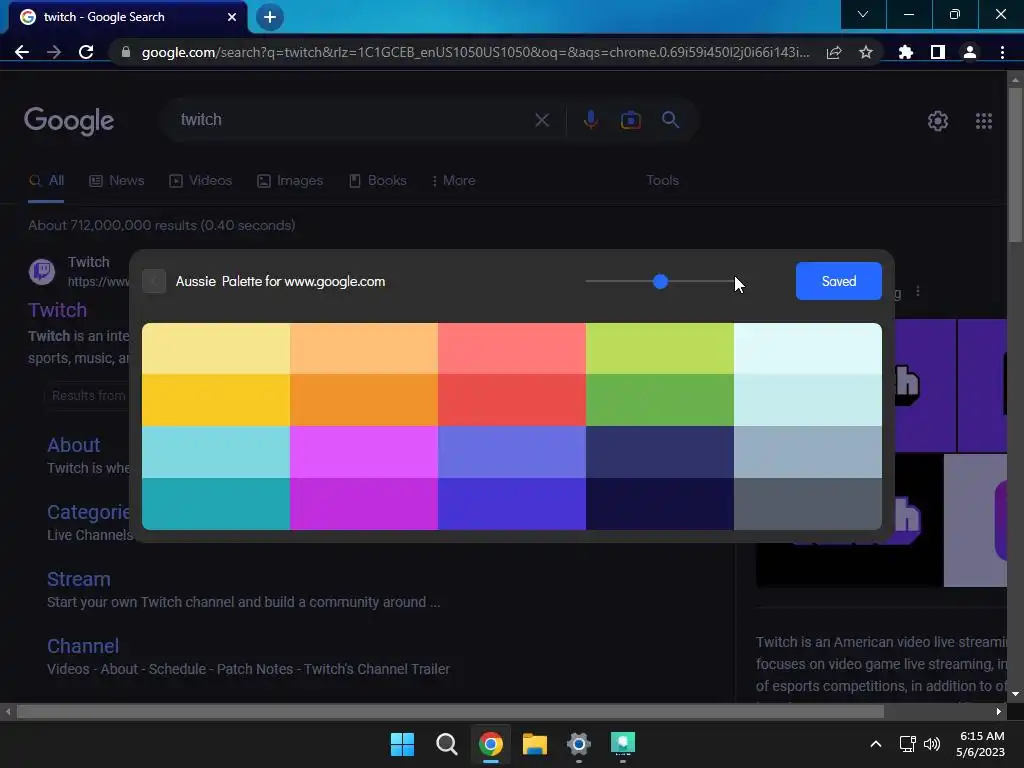
Task: Open the Chrome side panel
Action: click(x=937, y=52)
